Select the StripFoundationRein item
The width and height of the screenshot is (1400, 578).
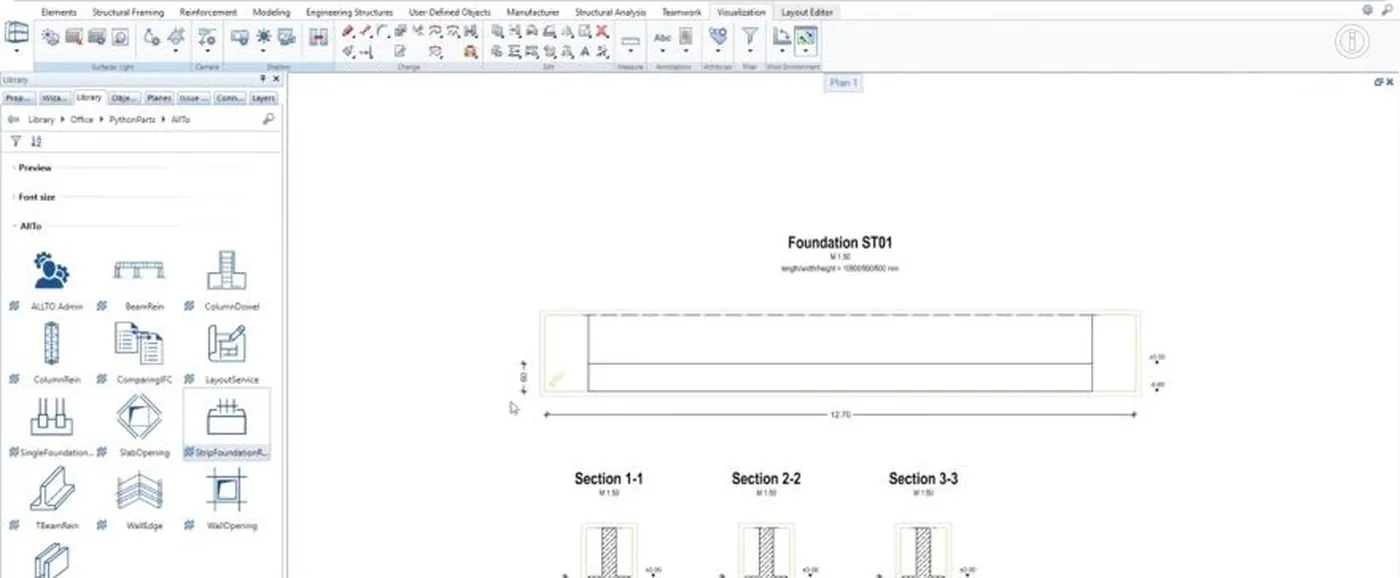point(226,425)
